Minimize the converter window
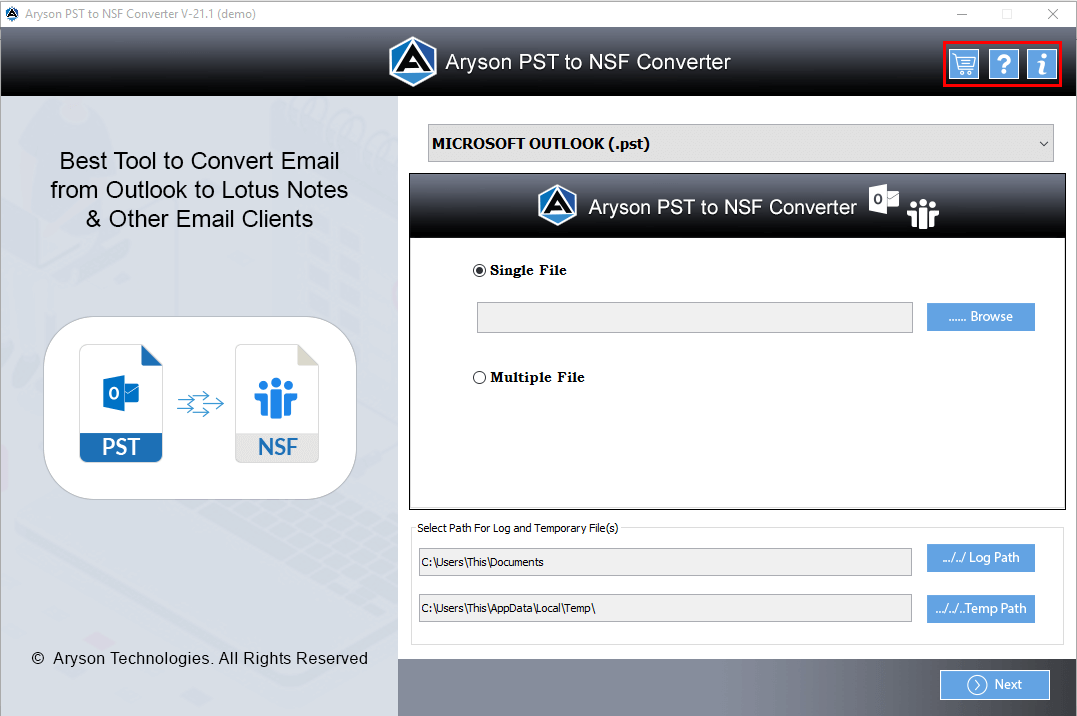1077x716 pixels. [962, 14]
